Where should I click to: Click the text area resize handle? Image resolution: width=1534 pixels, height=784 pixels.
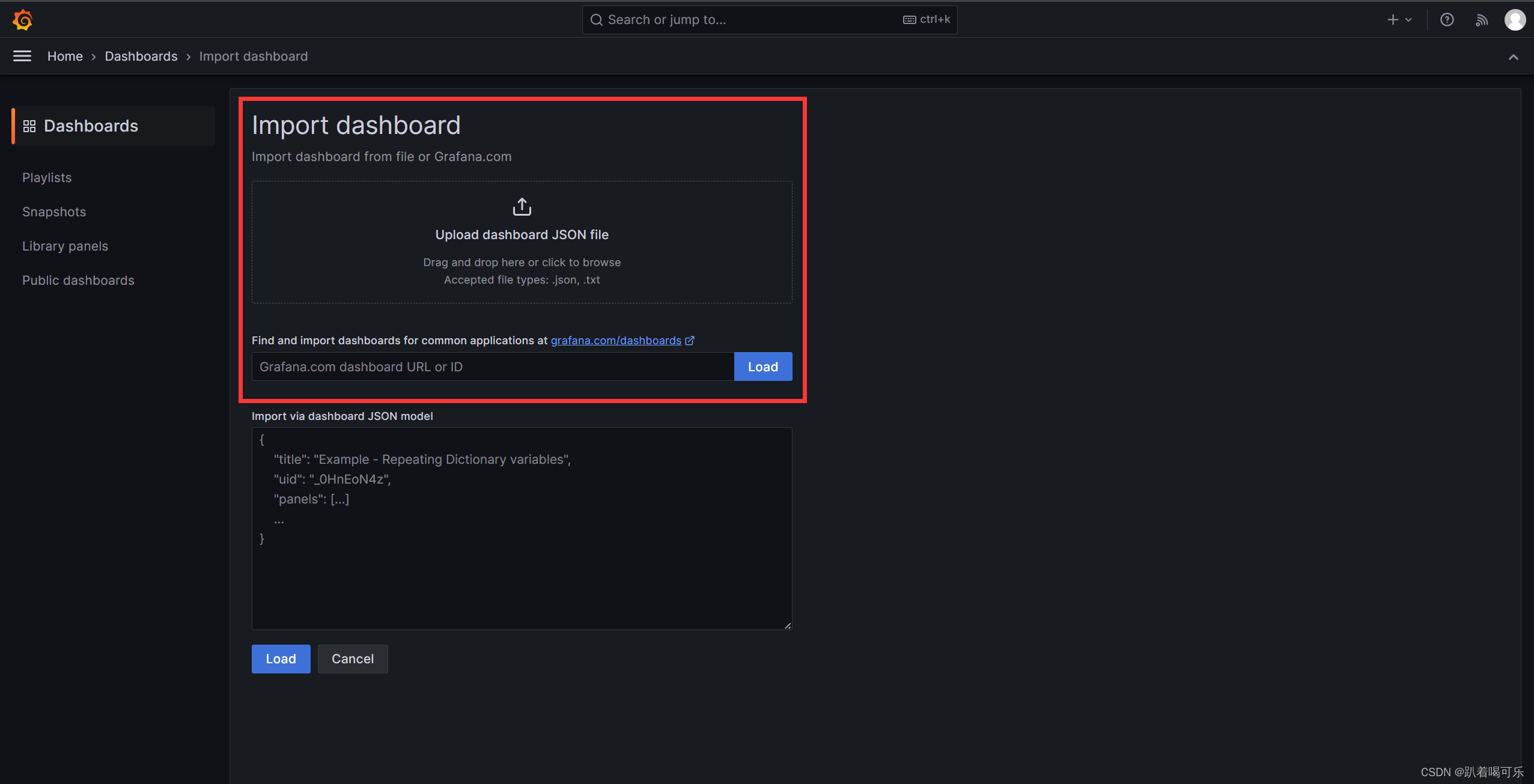(x=787, y=625)
